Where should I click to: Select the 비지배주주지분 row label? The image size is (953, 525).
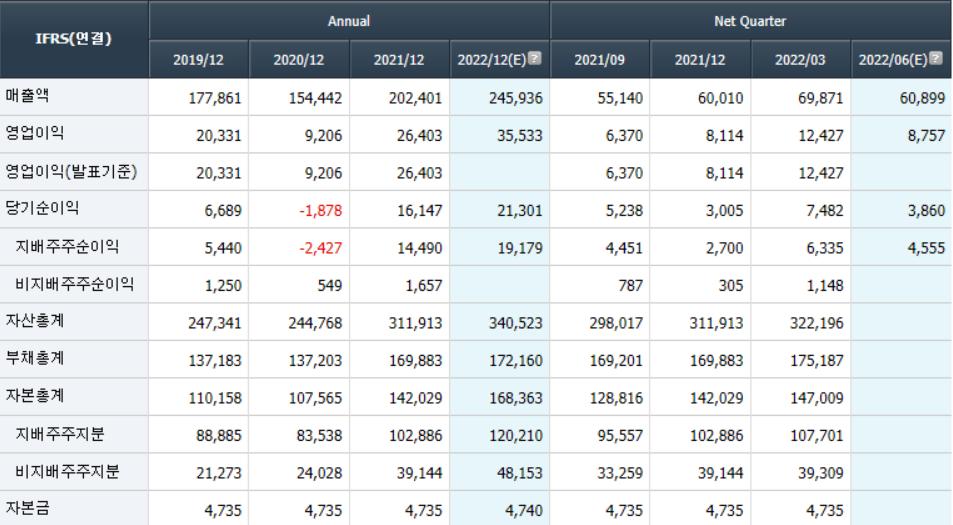[x=67, y=472]
